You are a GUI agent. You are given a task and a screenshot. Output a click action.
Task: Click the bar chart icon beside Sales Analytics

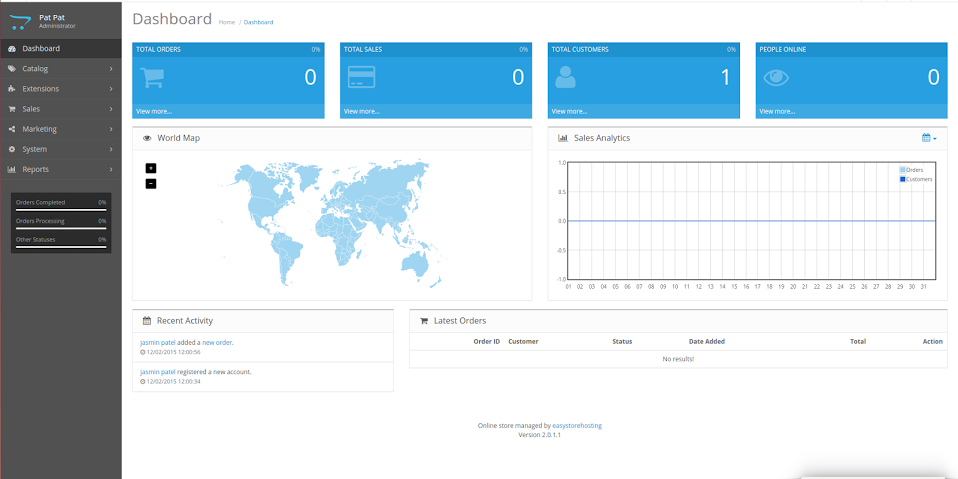[563, 139]
